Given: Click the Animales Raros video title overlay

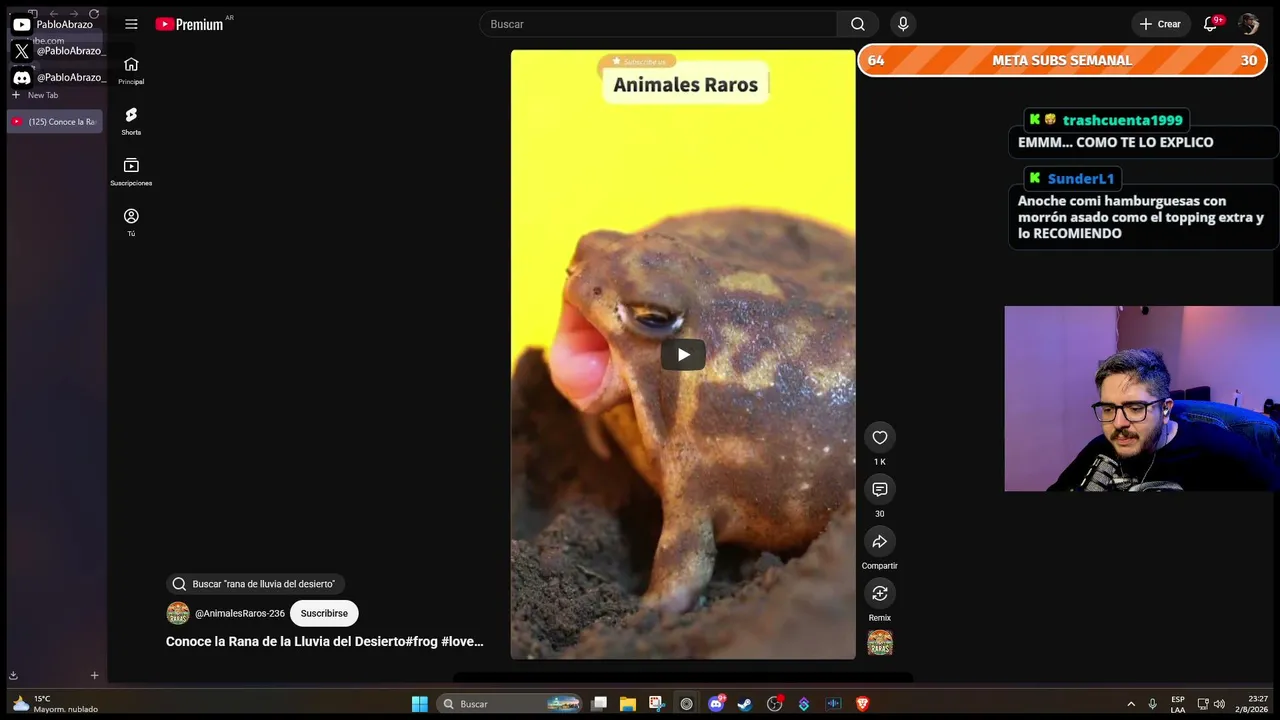Looking at the screenshot, I should [685, 85].
